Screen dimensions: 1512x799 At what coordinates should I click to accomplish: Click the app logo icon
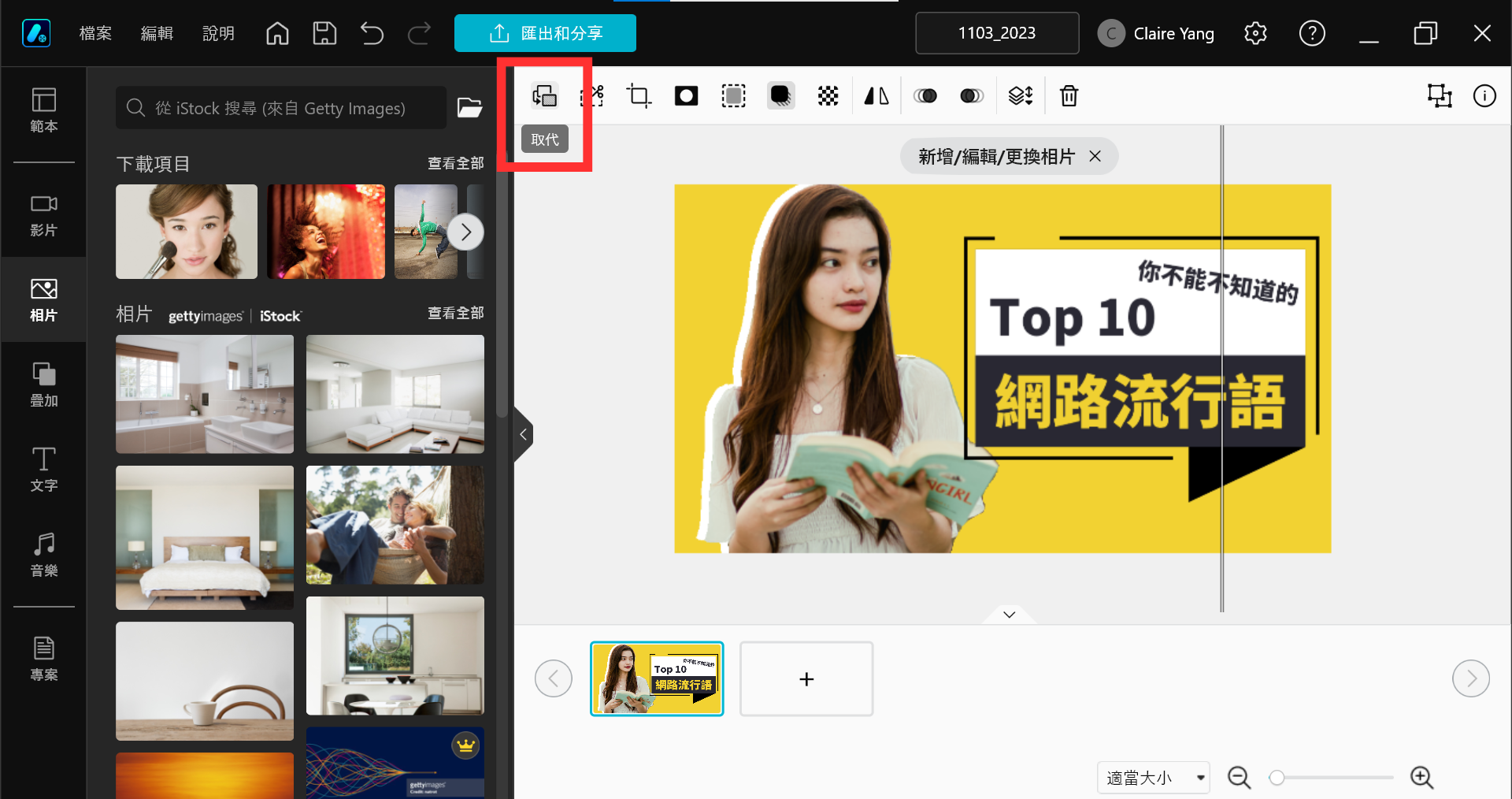pyautogui.click(x=36, y=33)
